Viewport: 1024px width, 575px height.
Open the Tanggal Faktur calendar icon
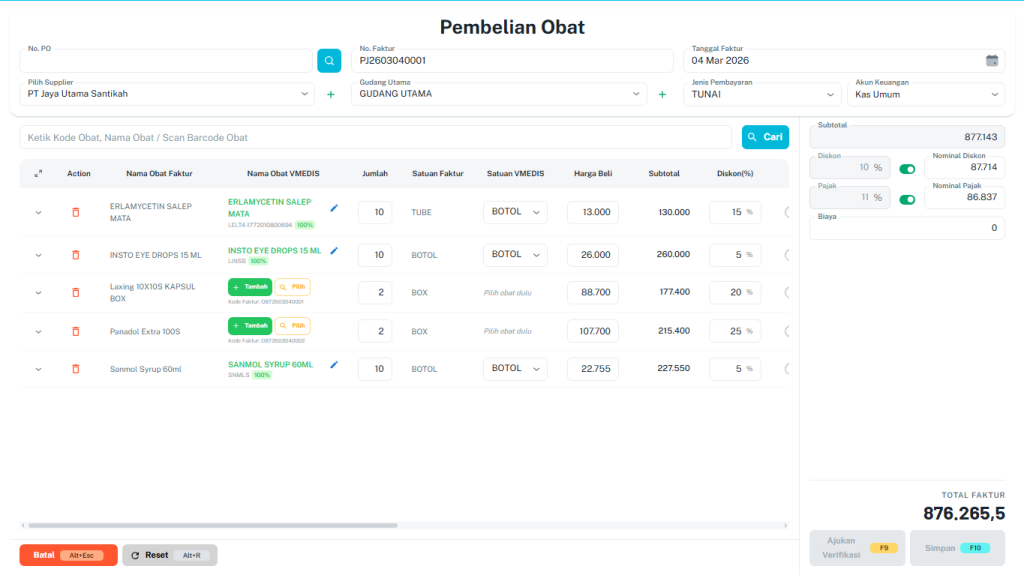coord(992,61)
